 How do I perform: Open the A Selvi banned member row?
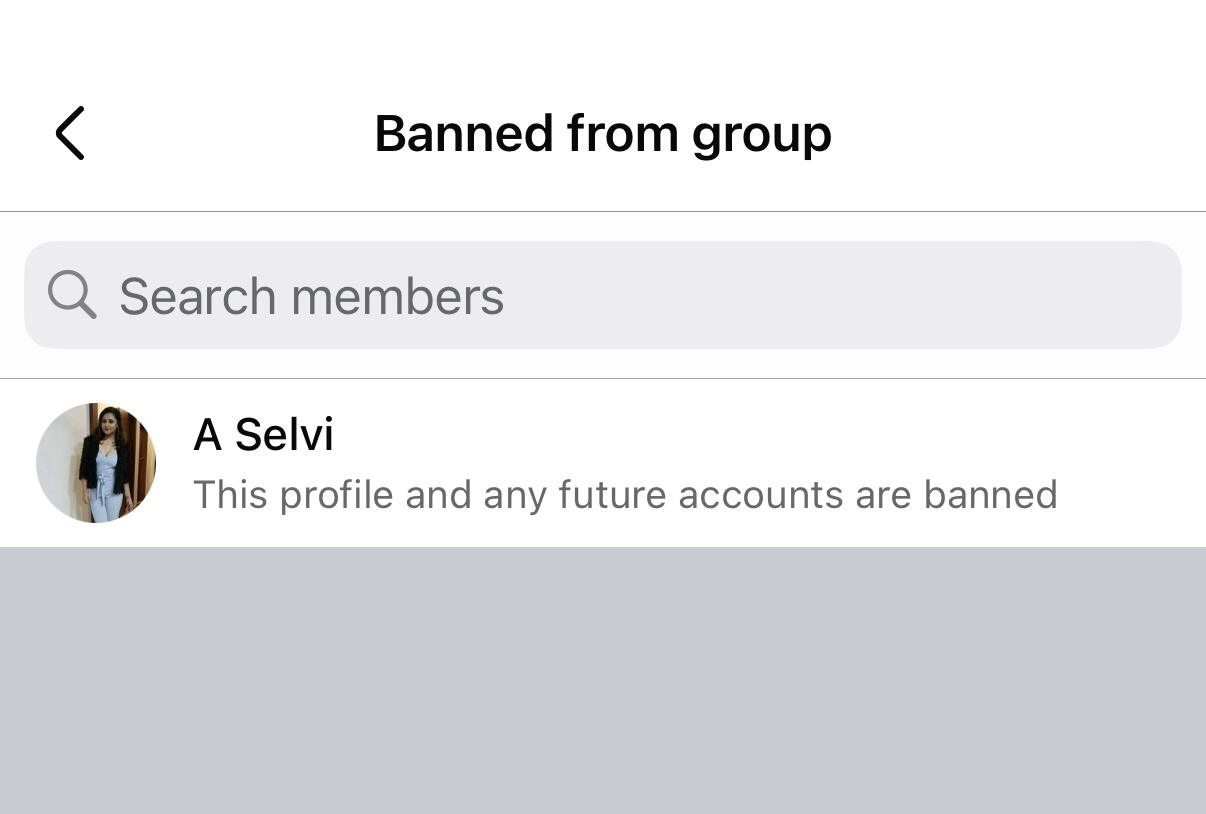click(x=603, y=463)
